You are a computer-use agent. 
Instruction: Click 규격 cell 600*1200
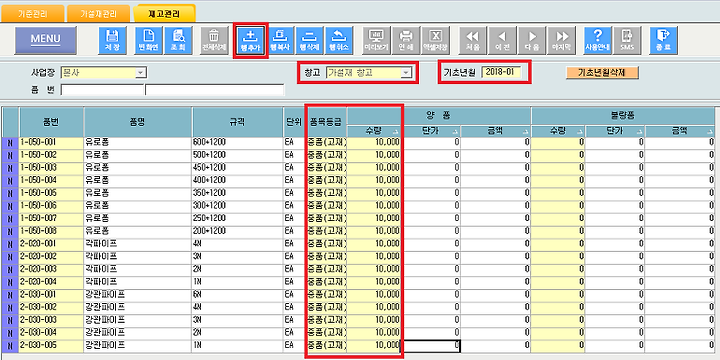(237, 142)
